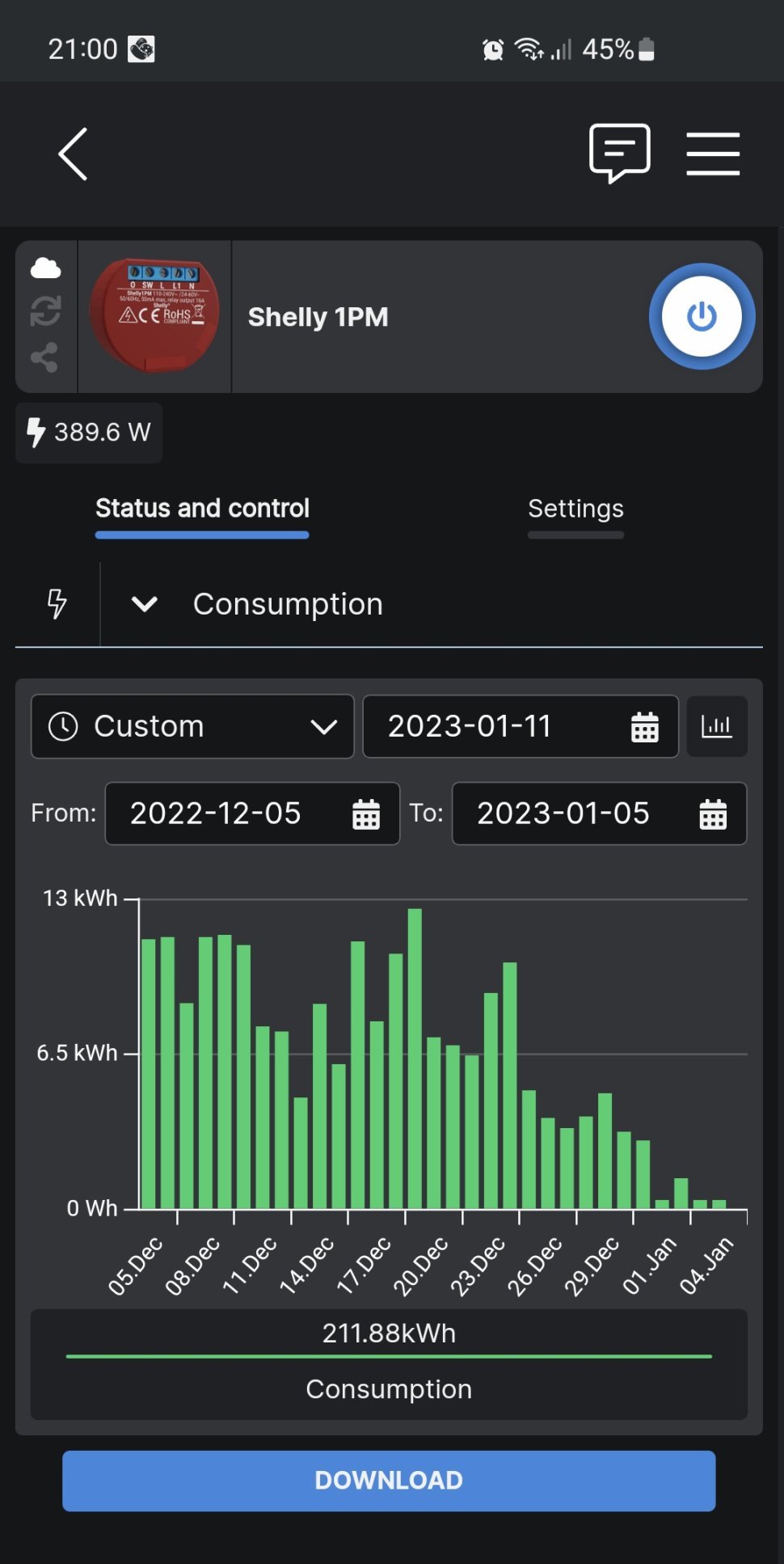The width and height of the screenshot is (784, 1564).
Task: Tap the tallest bar in the chart
Action: click(415, 1058)
